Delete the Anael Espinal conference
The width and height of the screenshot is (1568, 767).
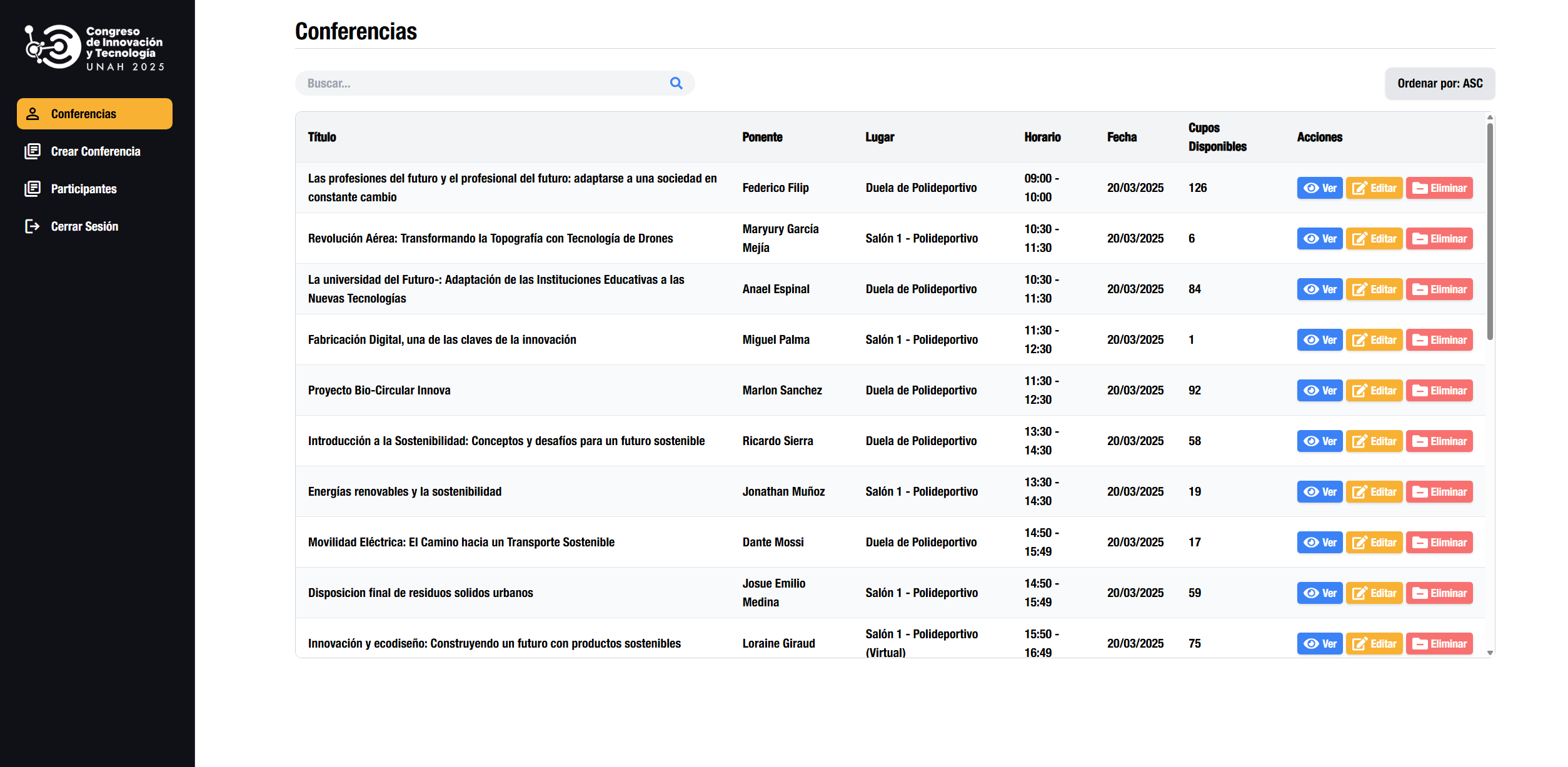(1439, 289)
